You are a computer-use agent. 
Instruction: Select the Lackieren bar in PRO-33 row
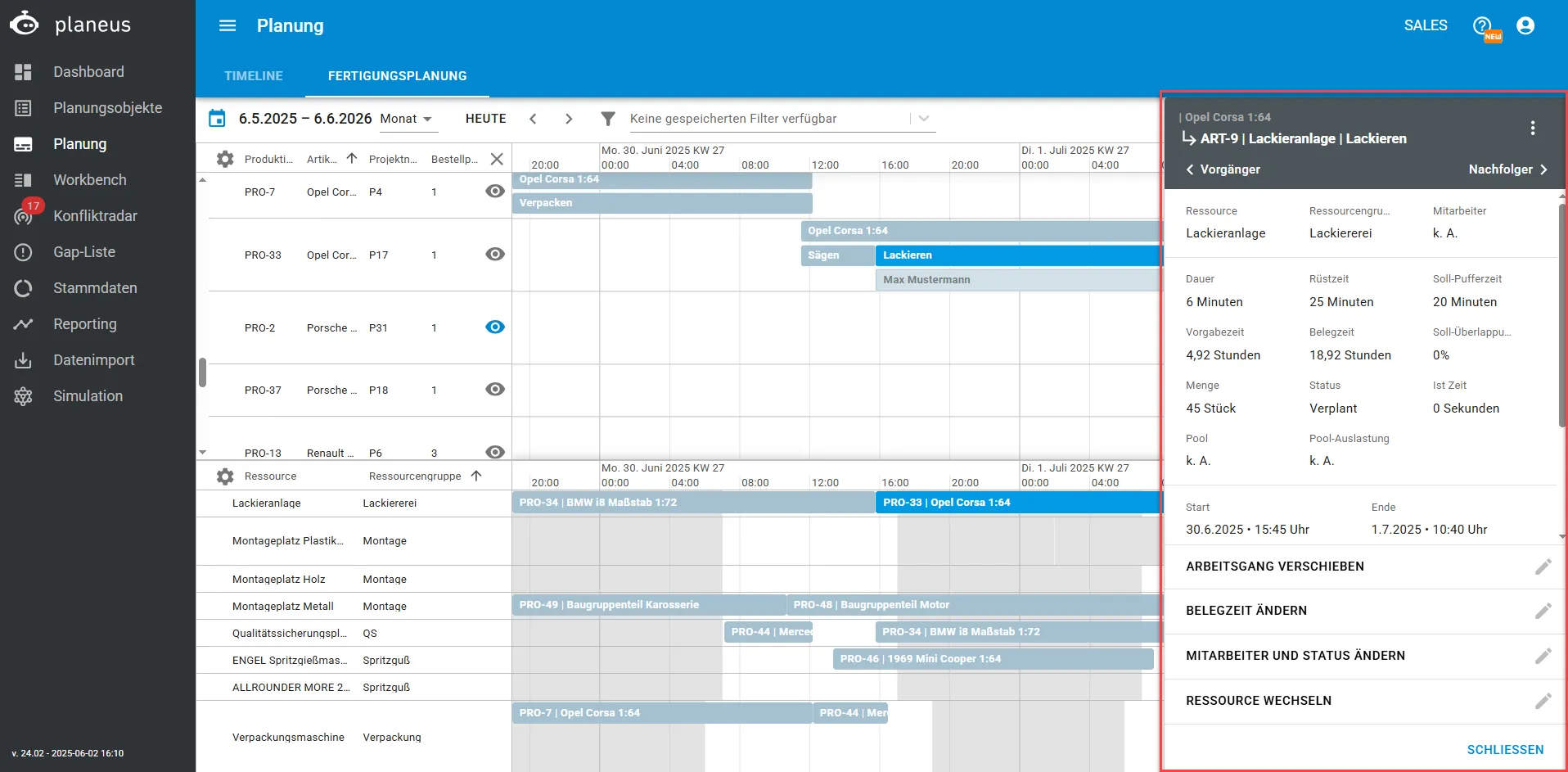tap(1019, 255)
